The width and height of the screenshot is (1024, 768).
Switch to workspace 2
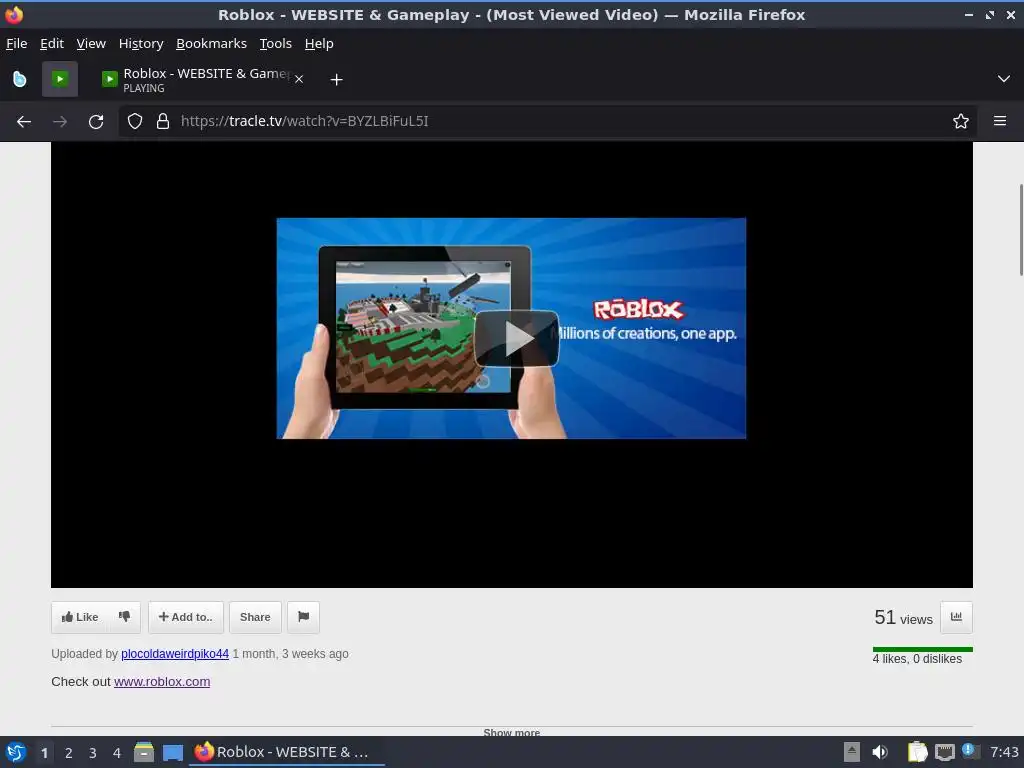[69, 753]
